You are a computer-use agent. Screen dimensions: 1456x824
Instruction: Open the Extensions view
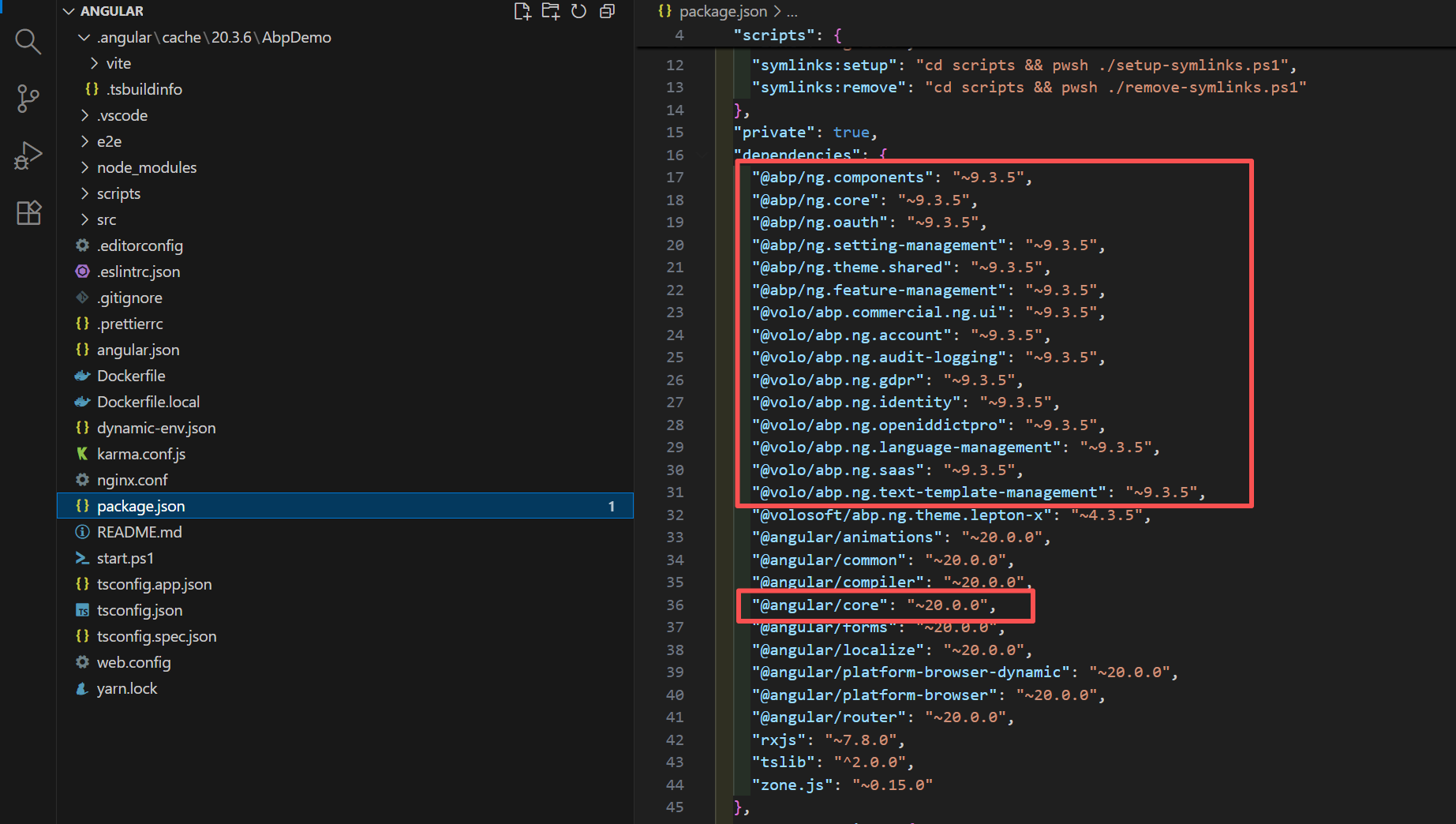(x=28, y=212)
